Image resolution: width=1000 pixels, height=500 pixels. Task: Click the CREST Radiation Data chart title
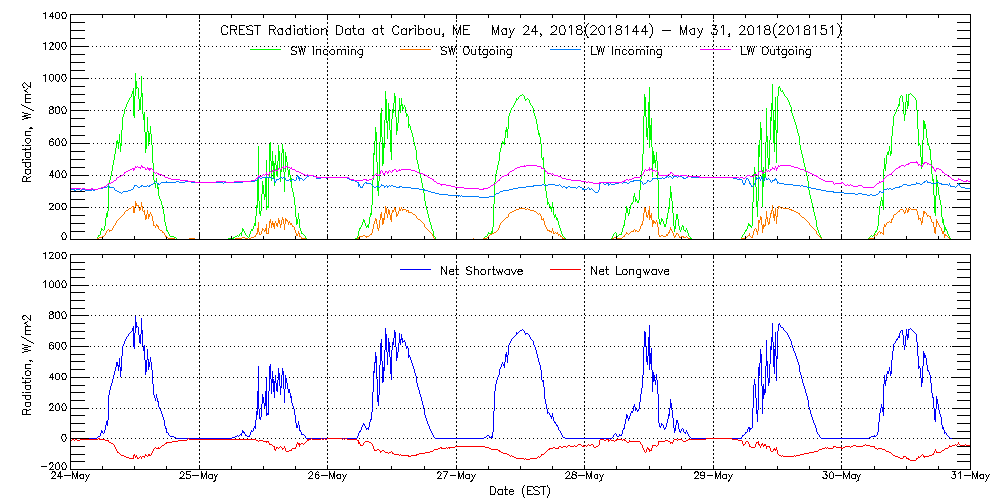pyautogui.click(x=530, y=31)
